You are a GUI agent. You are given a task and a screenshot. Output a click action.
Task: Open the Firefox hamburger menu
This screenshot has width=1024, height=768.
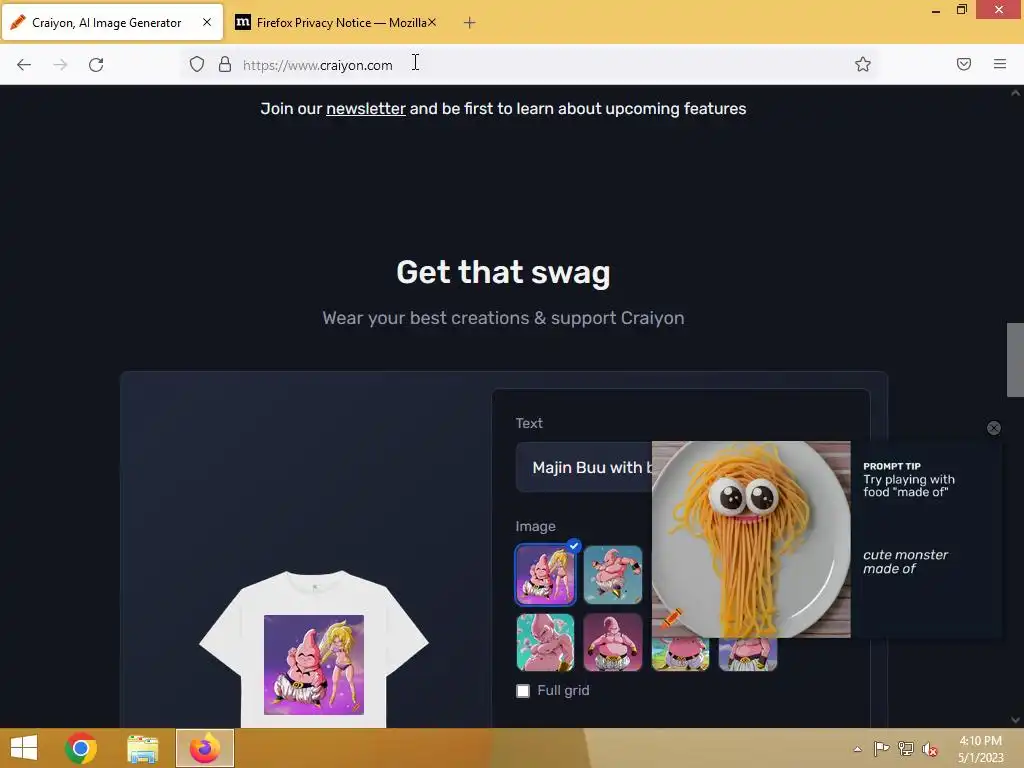[1000, 64]
